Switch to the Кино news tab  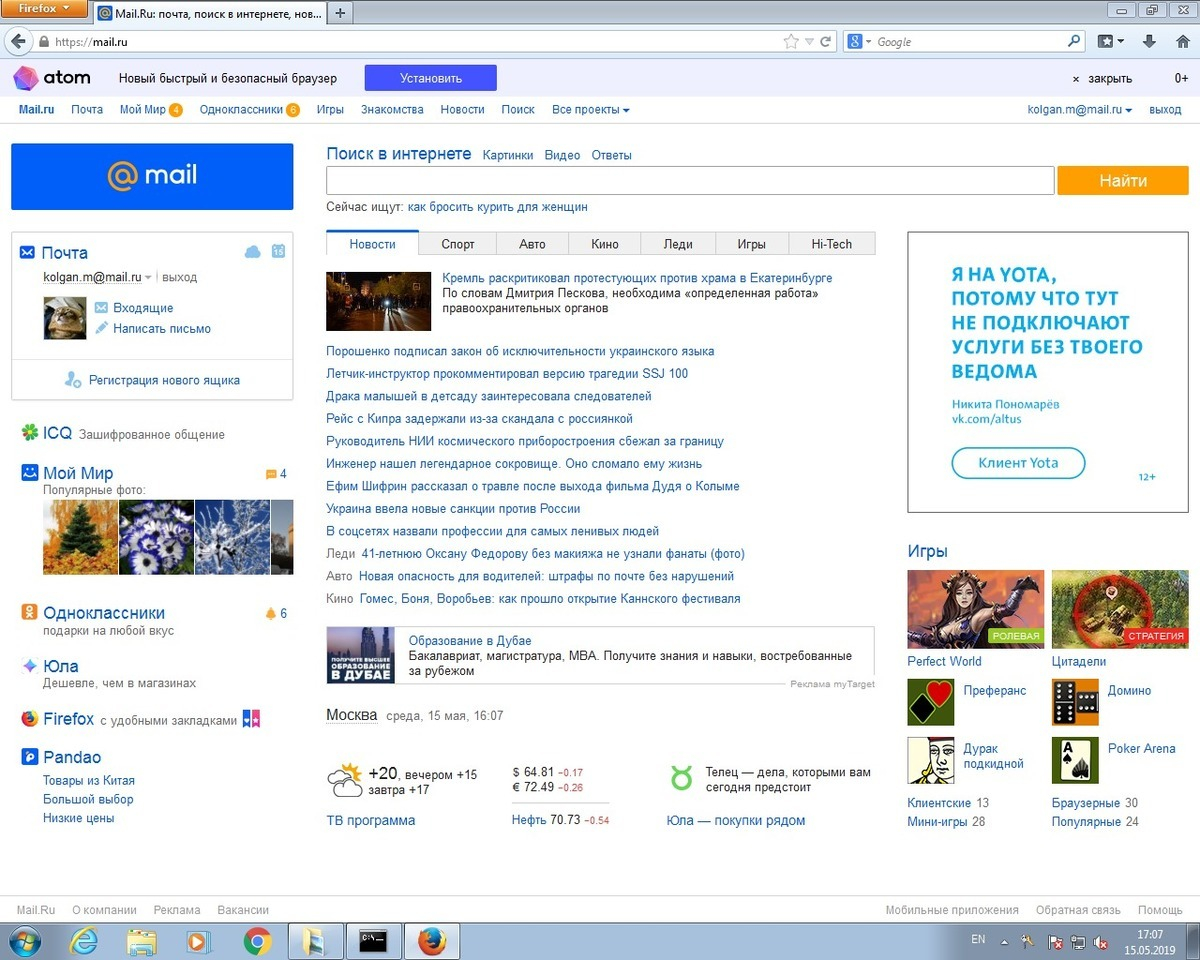[x=605, y=244]
